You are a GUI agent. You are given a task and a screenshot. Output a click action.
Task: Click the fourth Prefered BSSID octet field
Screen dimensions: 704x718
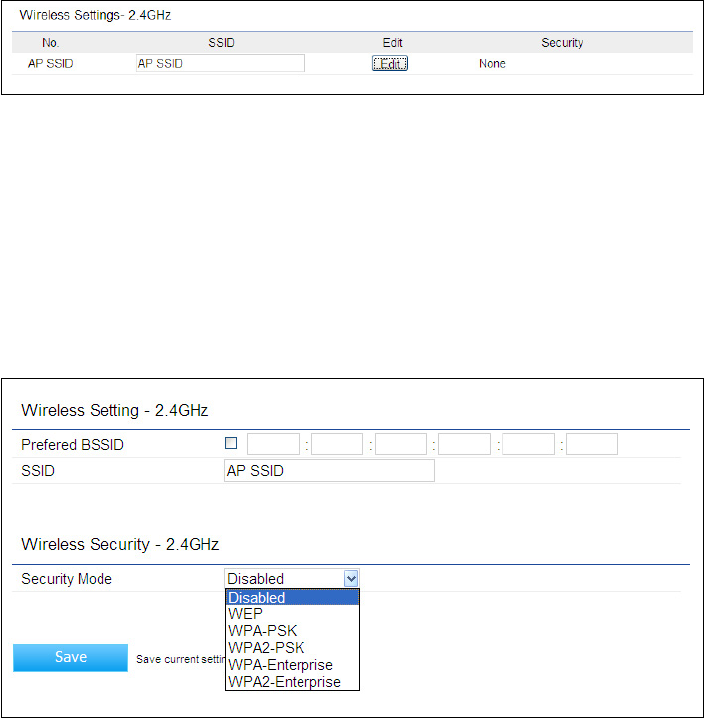pos(464,444)
